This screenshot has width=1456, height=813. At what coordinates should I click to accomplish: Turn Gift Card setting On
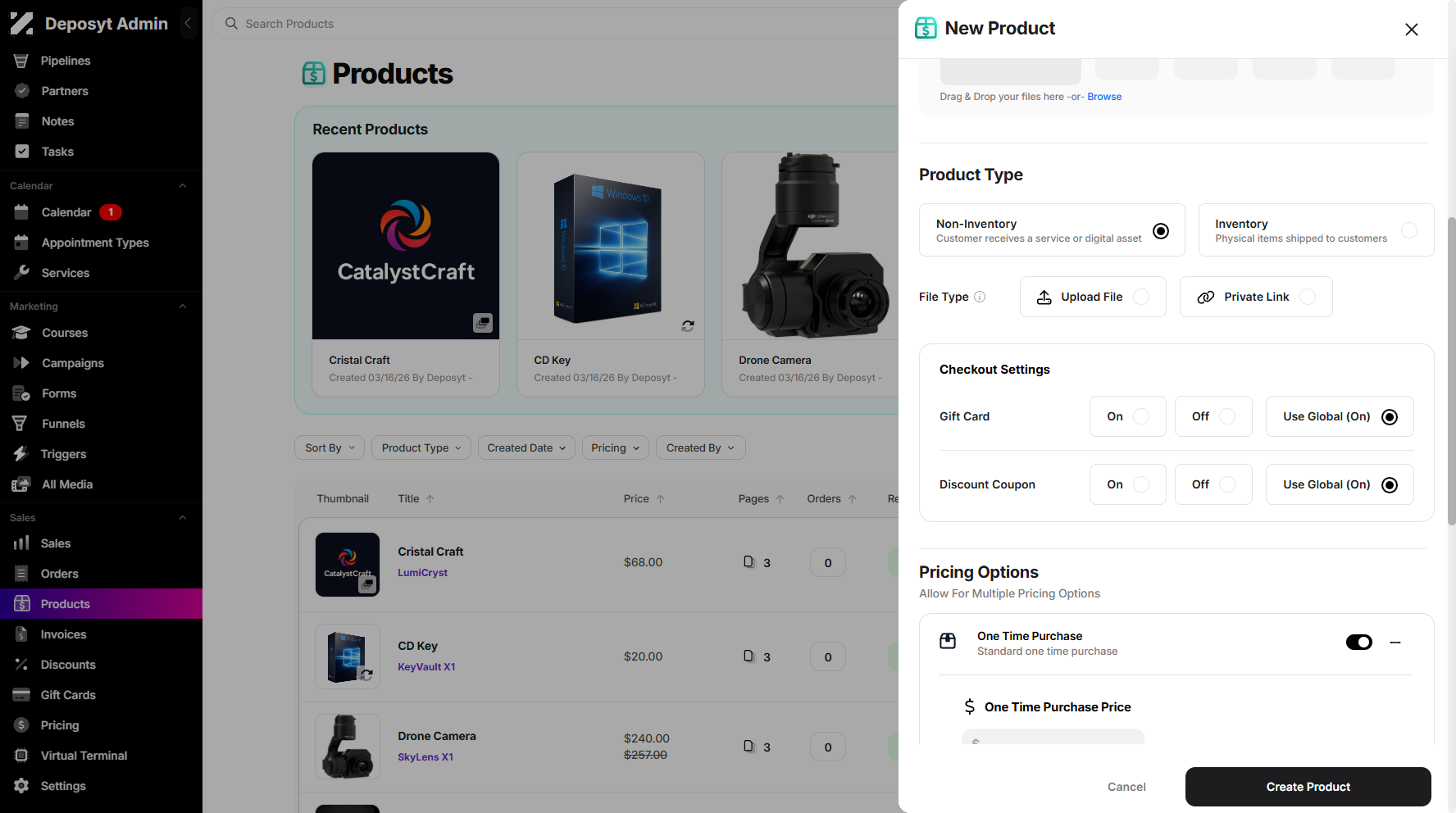pyautogui.click(x=1127, y=416)
